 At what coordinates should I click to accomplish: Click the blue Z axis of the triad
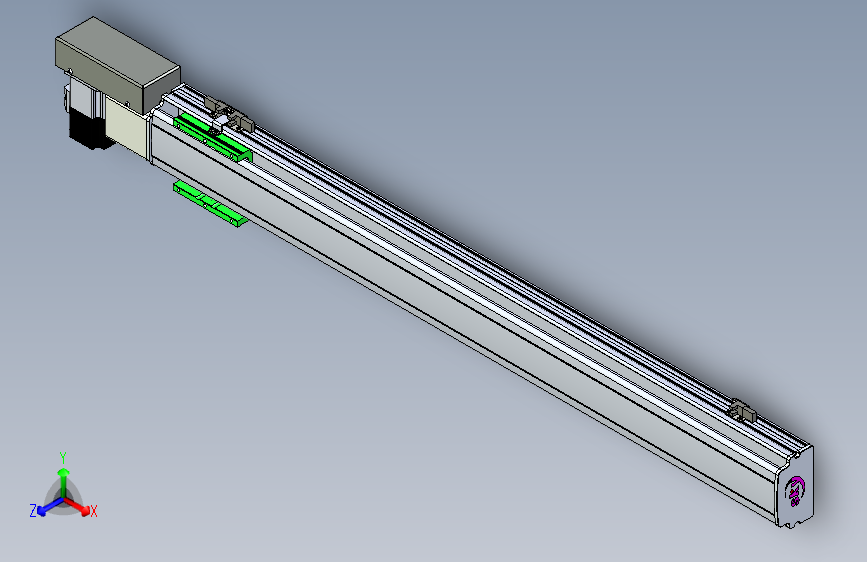click(x=50, y=507)
